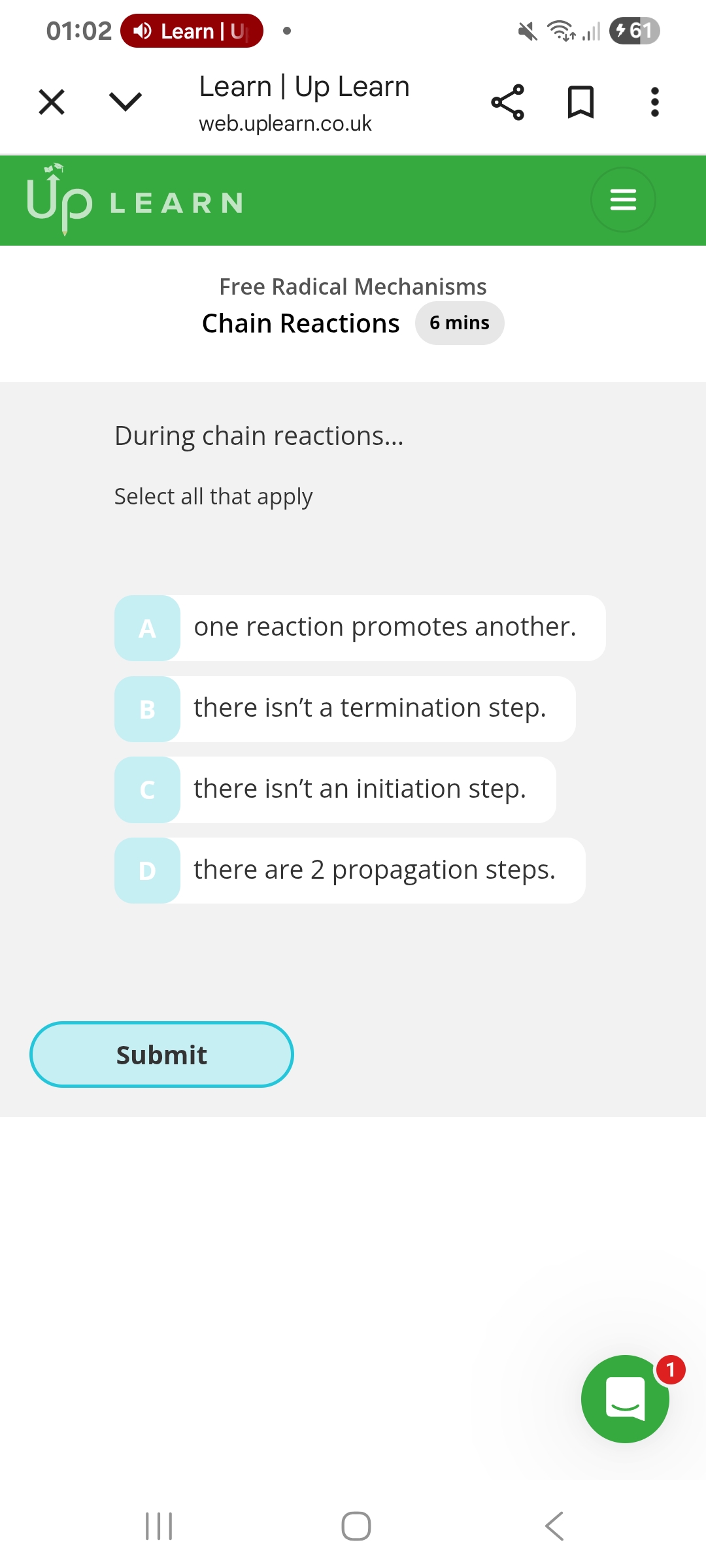The height and width of the screenshot is (1568, 706).
Task: Go back with Android back arrow
Action: (554, 1526)
